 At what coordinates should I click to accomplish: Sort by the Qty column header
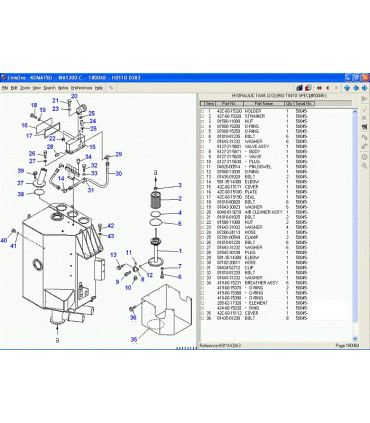(x=289, y=104)
